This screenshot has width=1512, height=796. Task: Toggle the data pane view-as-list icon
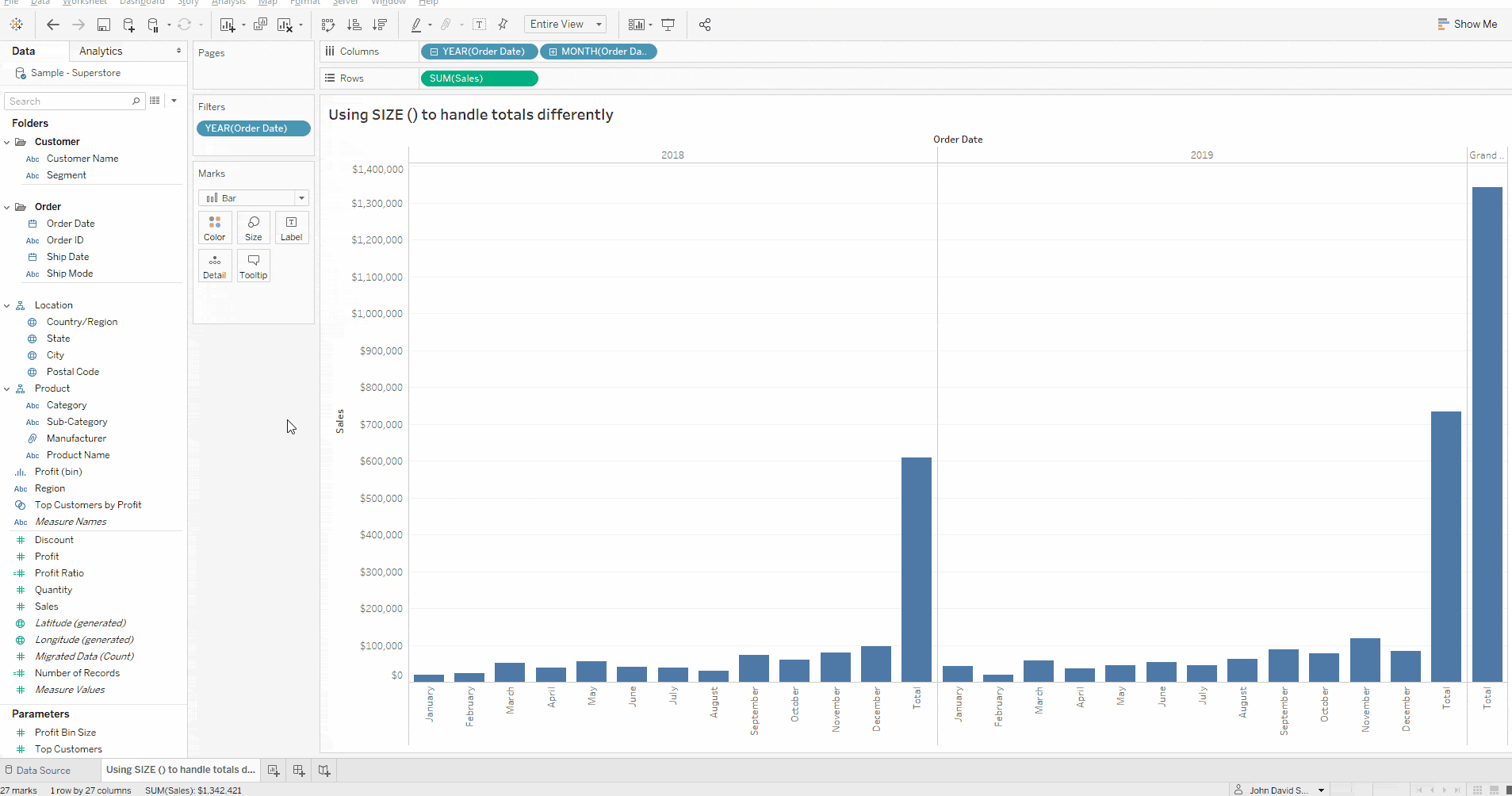pyautogui.click(x=155, y=101)
